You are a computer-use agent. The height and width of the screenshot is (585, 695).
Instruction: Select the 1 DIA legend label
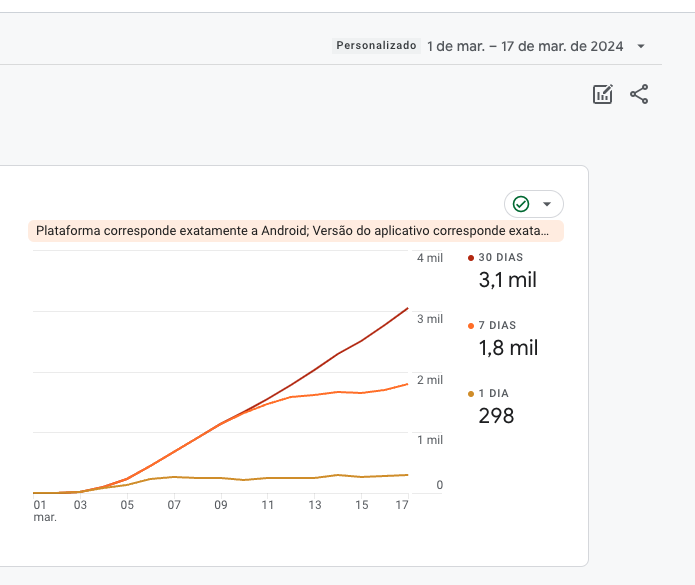(x=495, y=394)
